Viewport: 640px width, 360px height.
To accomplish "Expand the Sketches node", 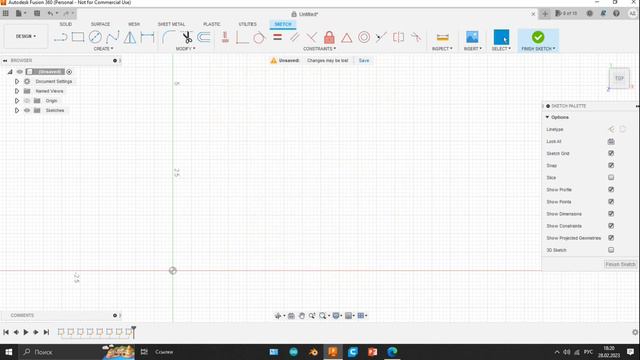I will tap(17, 110).
